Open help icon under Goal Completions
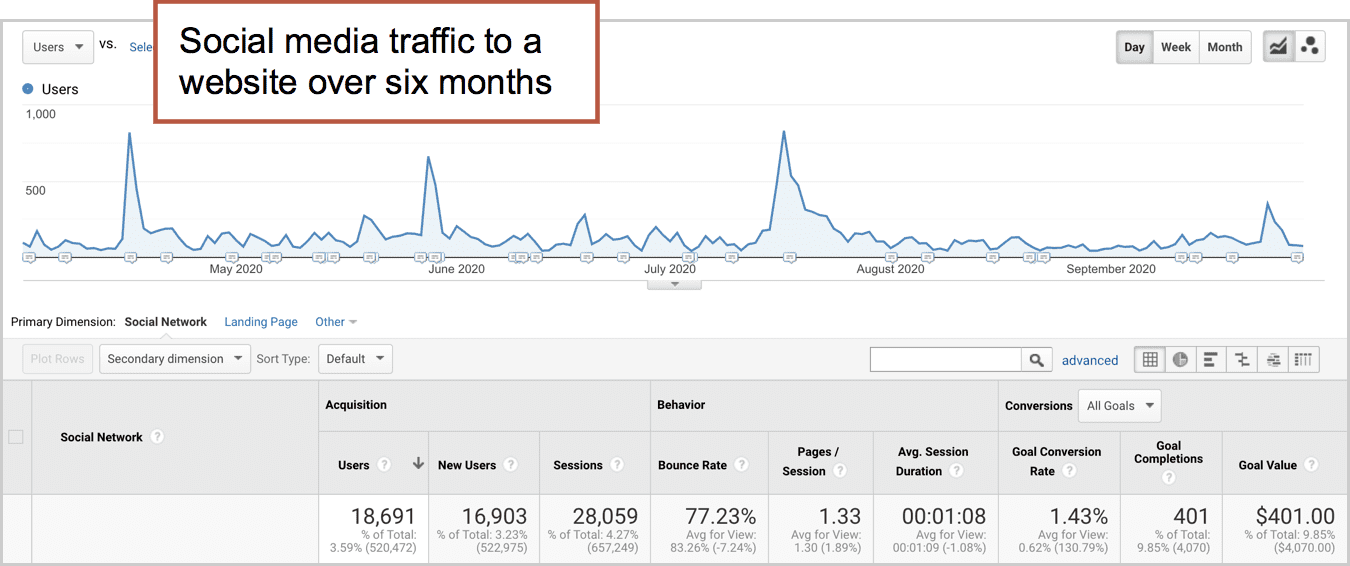 click(1169, 478)
